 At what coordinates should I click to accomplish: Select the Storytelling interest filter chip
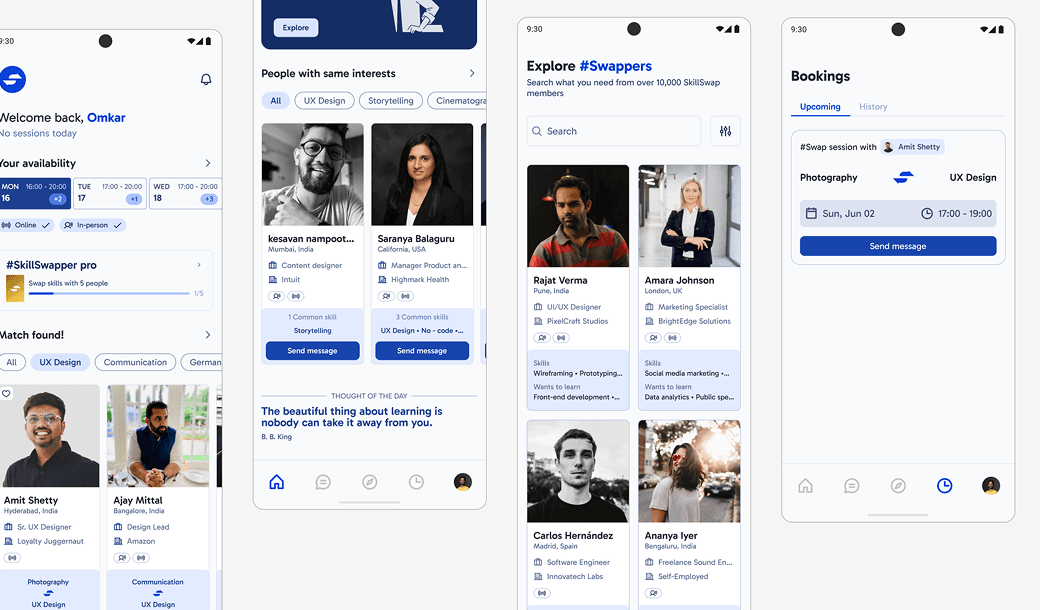pos(391,101)
